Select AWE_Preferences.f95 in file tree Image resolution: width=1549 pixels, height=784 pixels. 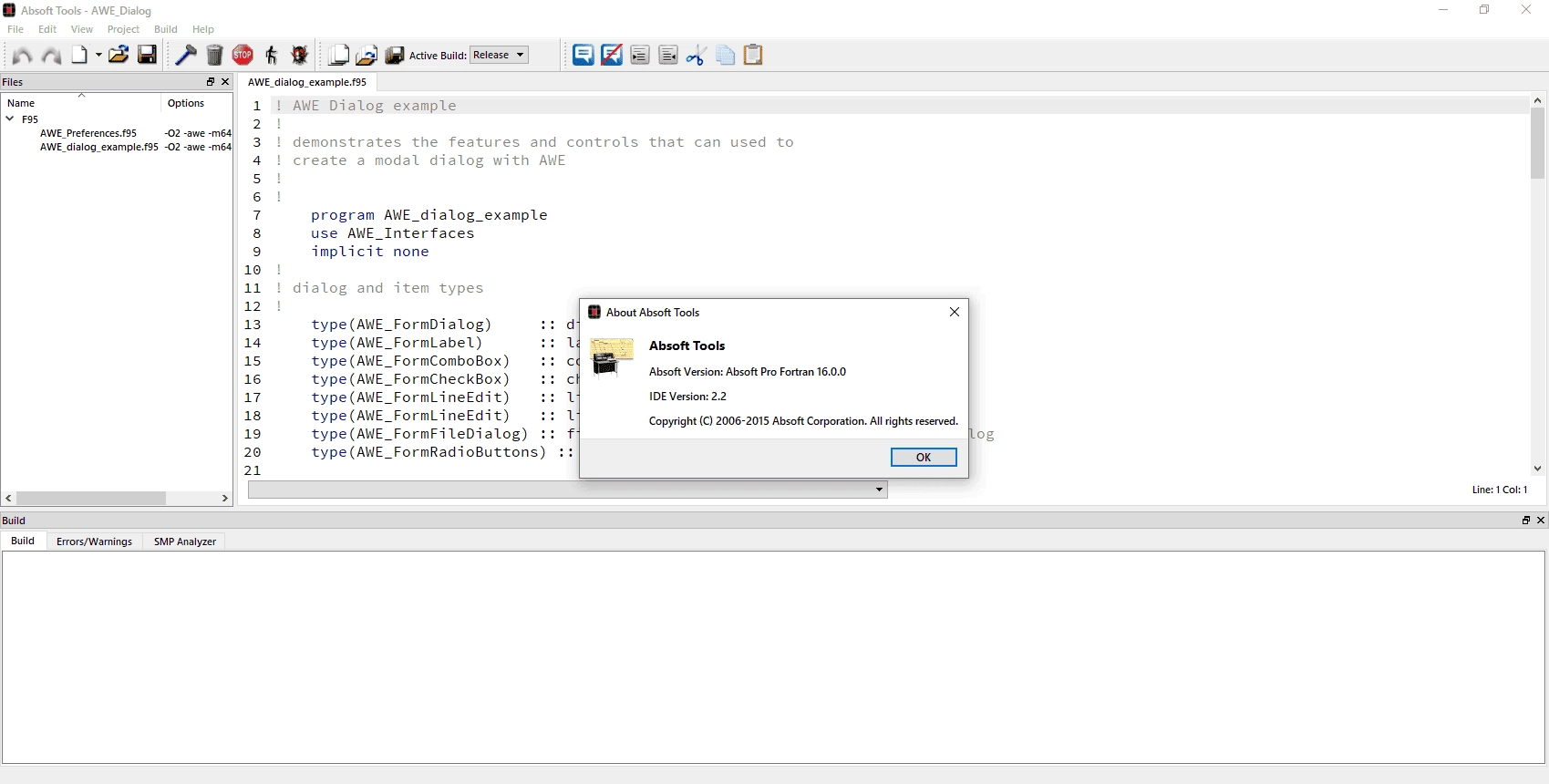(88, 133)
